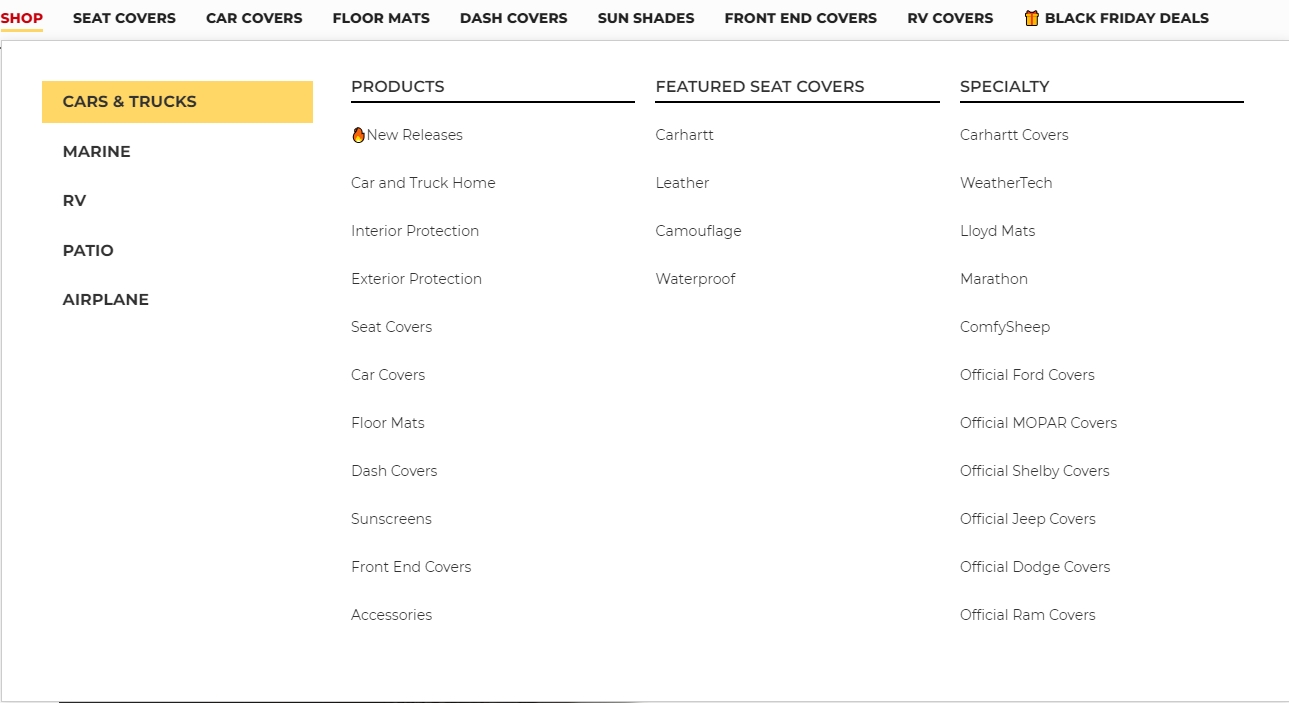The height and width of the screenshot is (703, 1289).
Task: Open RV Covers in the navigation bar
Action: (x=950, y=18)
